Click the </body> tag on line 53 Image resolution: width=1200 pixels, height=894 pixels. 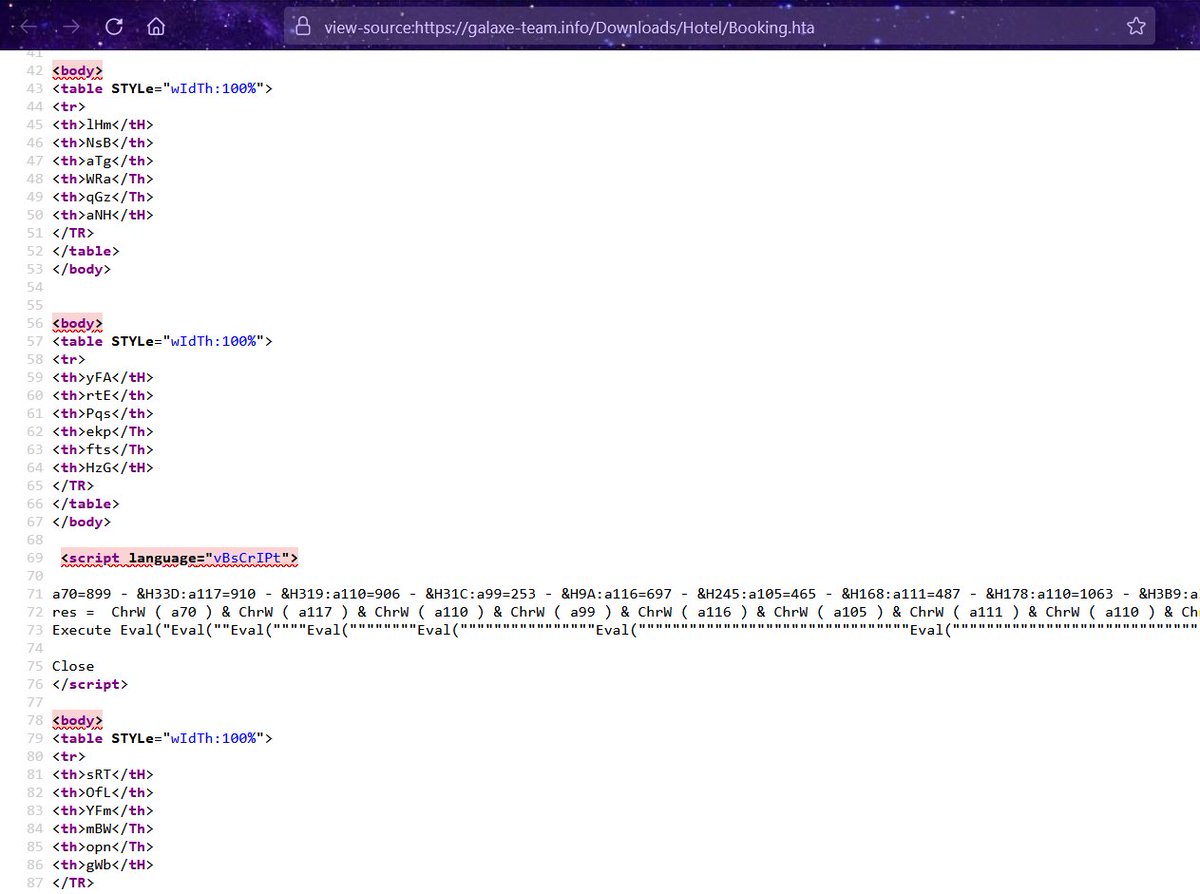82,269
